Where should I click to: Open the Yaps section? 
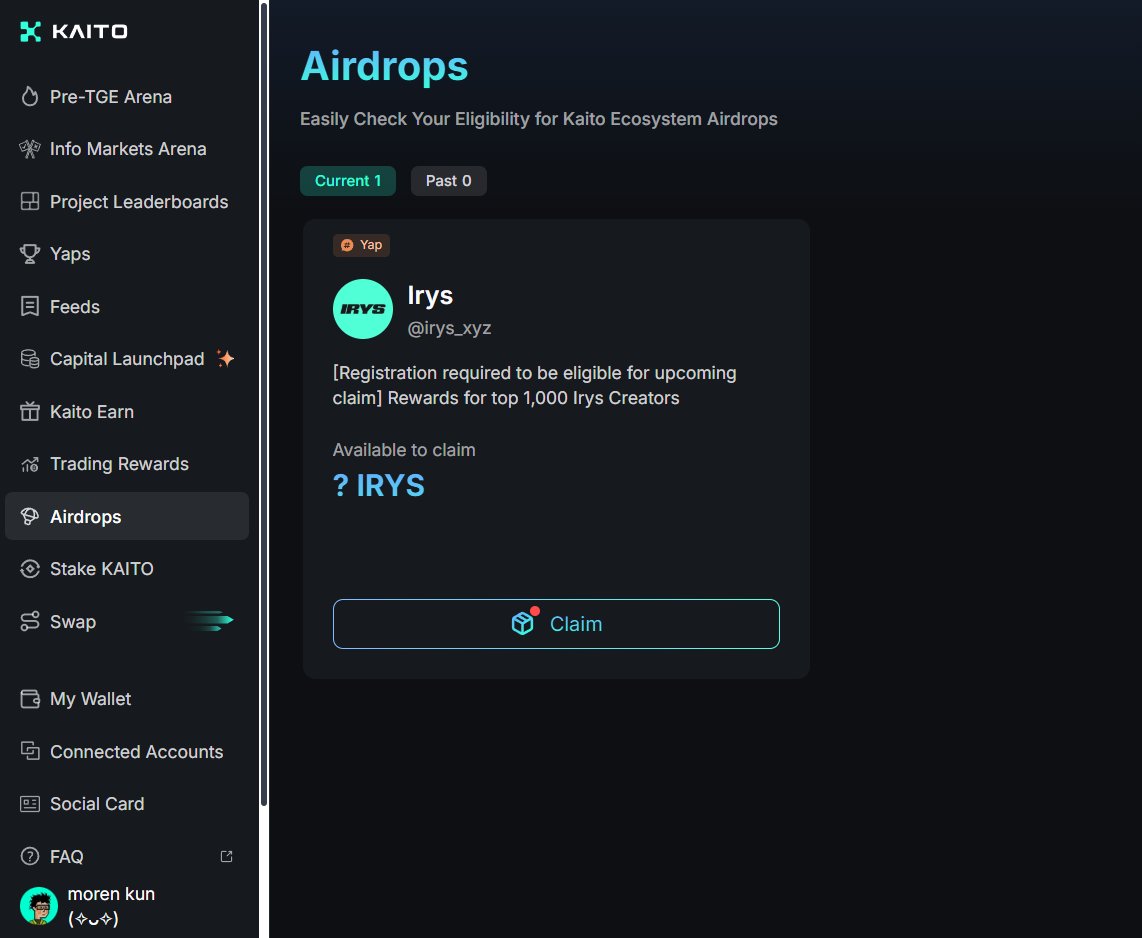coord(127,253)
